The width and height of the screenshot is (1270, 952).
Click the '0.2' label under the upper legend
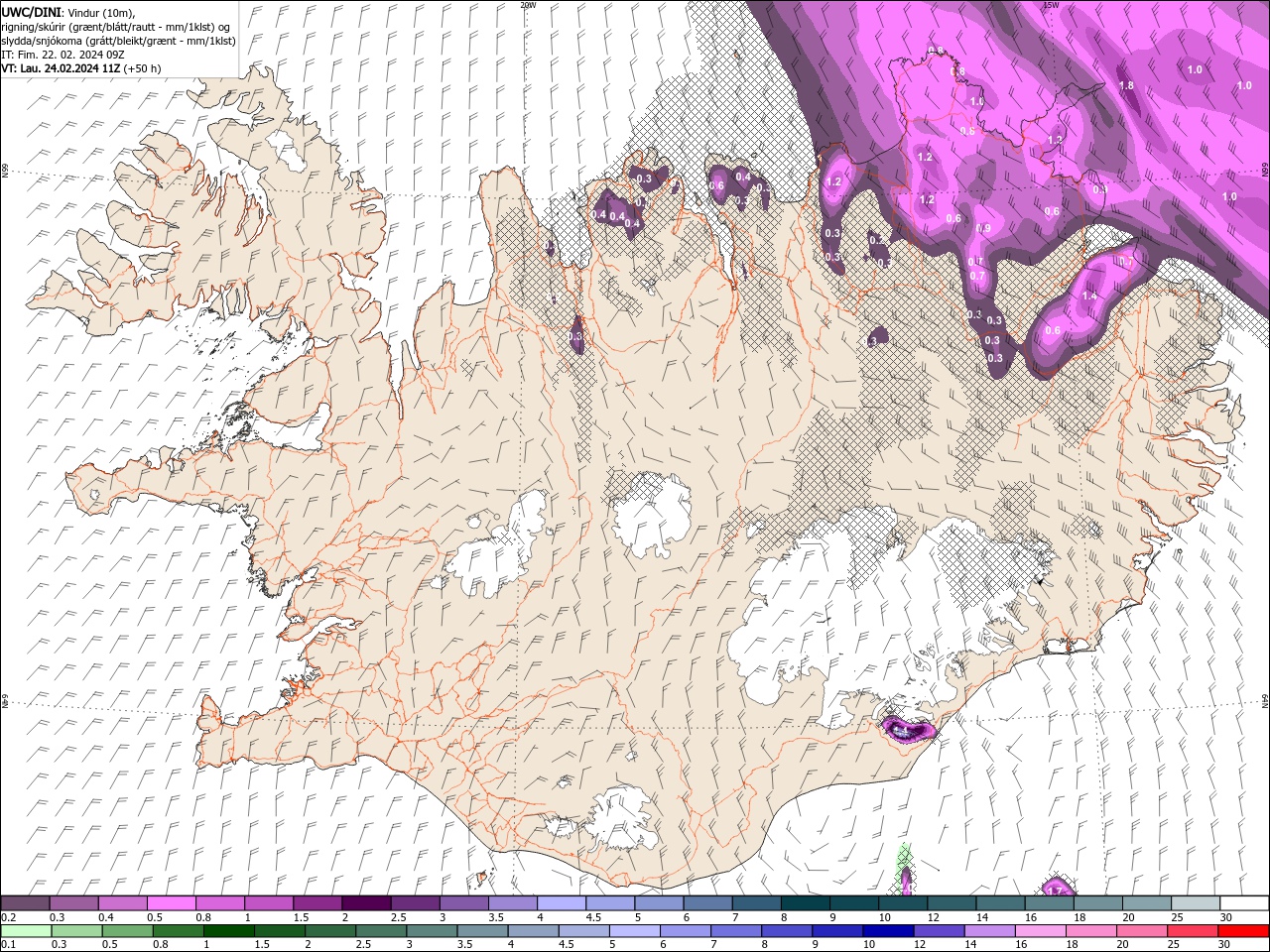(8, 917)
